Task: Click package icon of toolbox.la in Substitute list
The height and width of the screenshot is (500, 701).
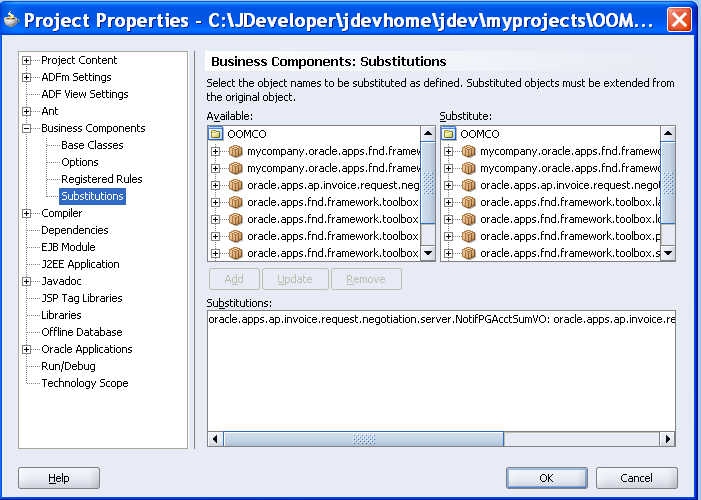Action: 468,202
